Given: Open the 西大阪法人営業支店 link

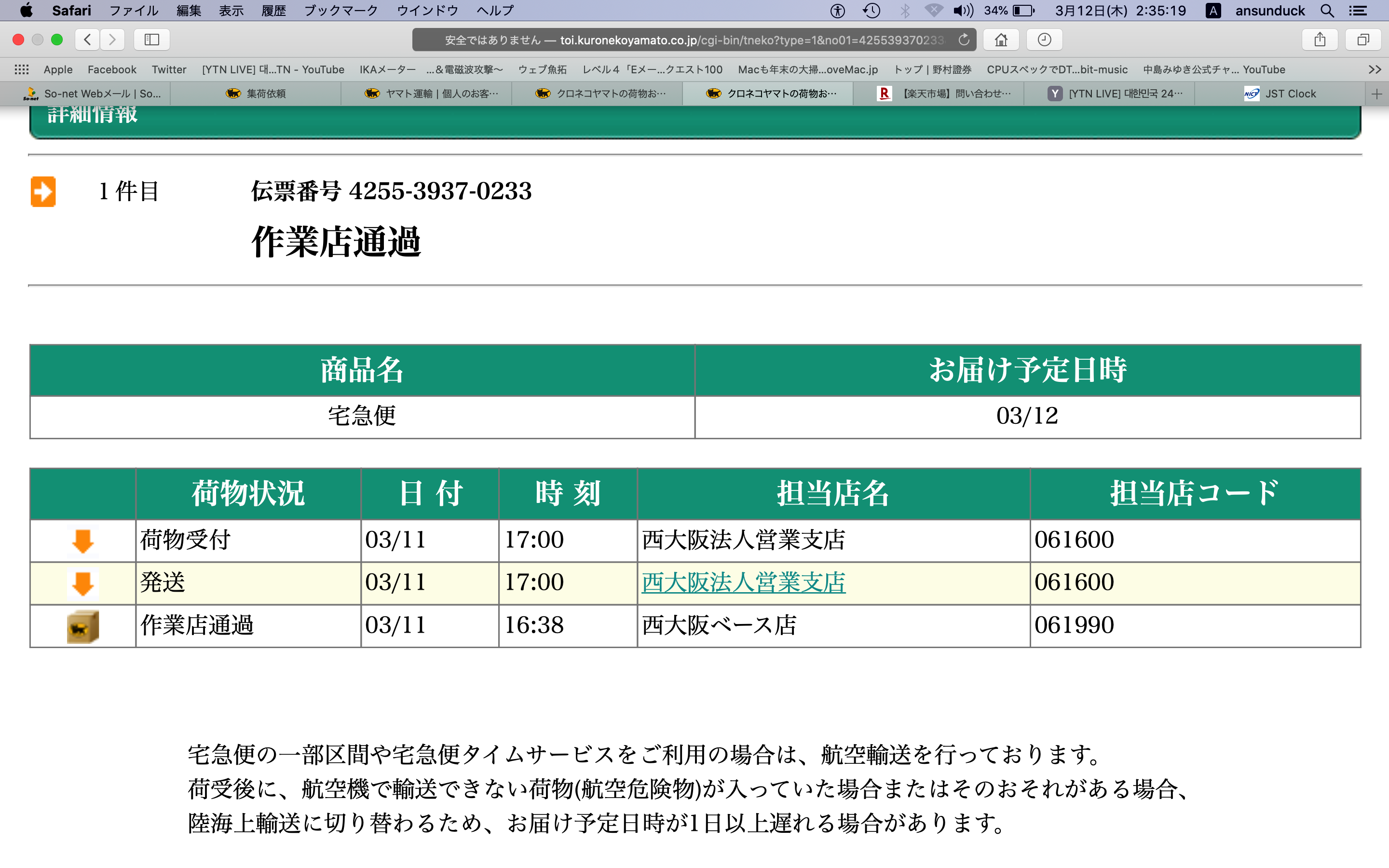Looking at the screenshot, I should (x=743, y=582).
